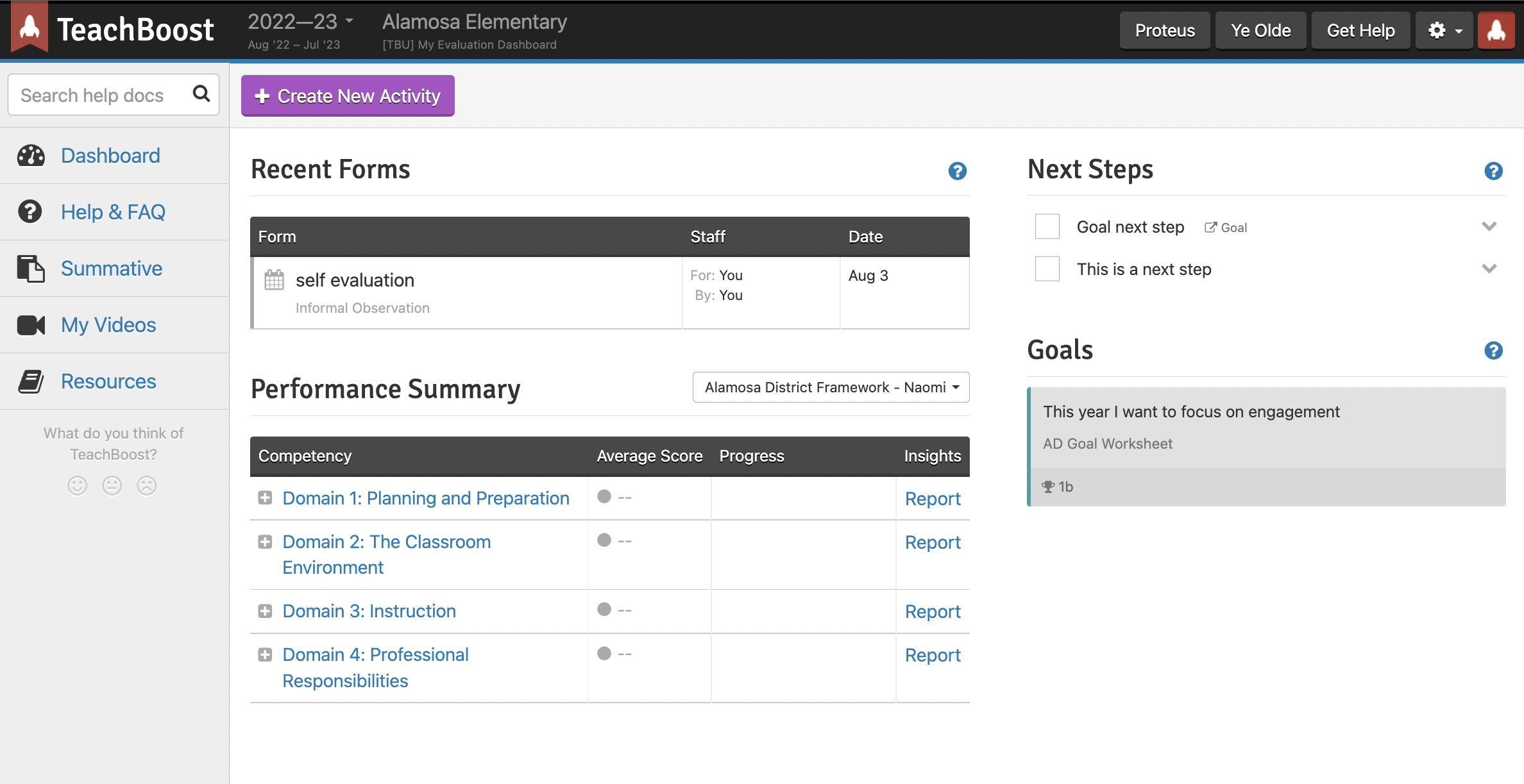Open Next Steps help icon

coord(1494,171)
